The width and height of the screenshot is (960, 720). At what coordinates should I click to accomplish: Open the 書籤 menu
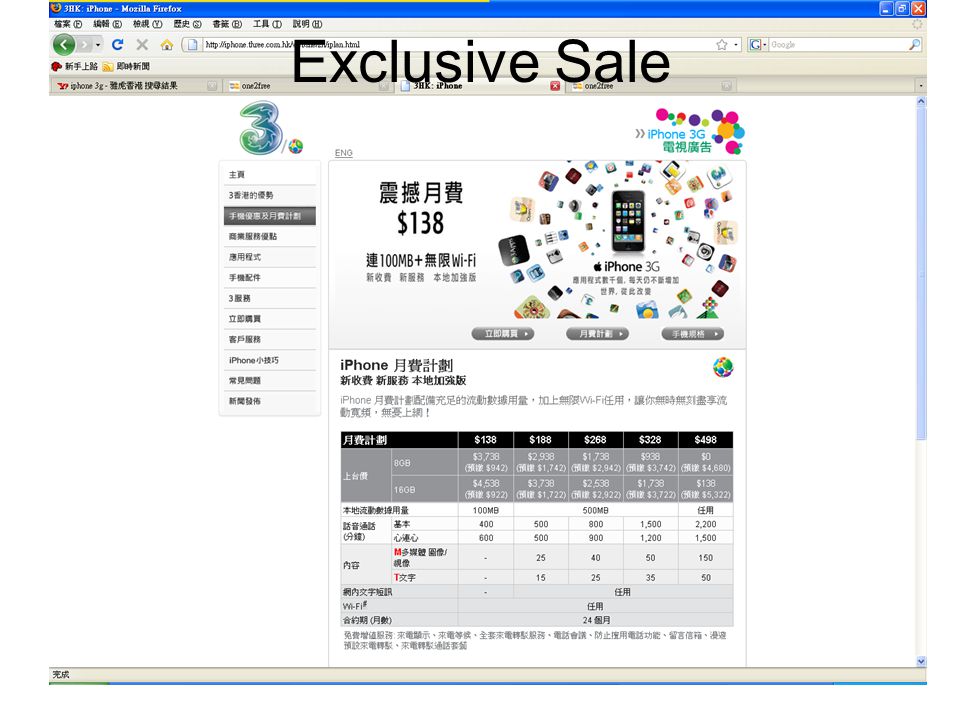coord(227,24)
